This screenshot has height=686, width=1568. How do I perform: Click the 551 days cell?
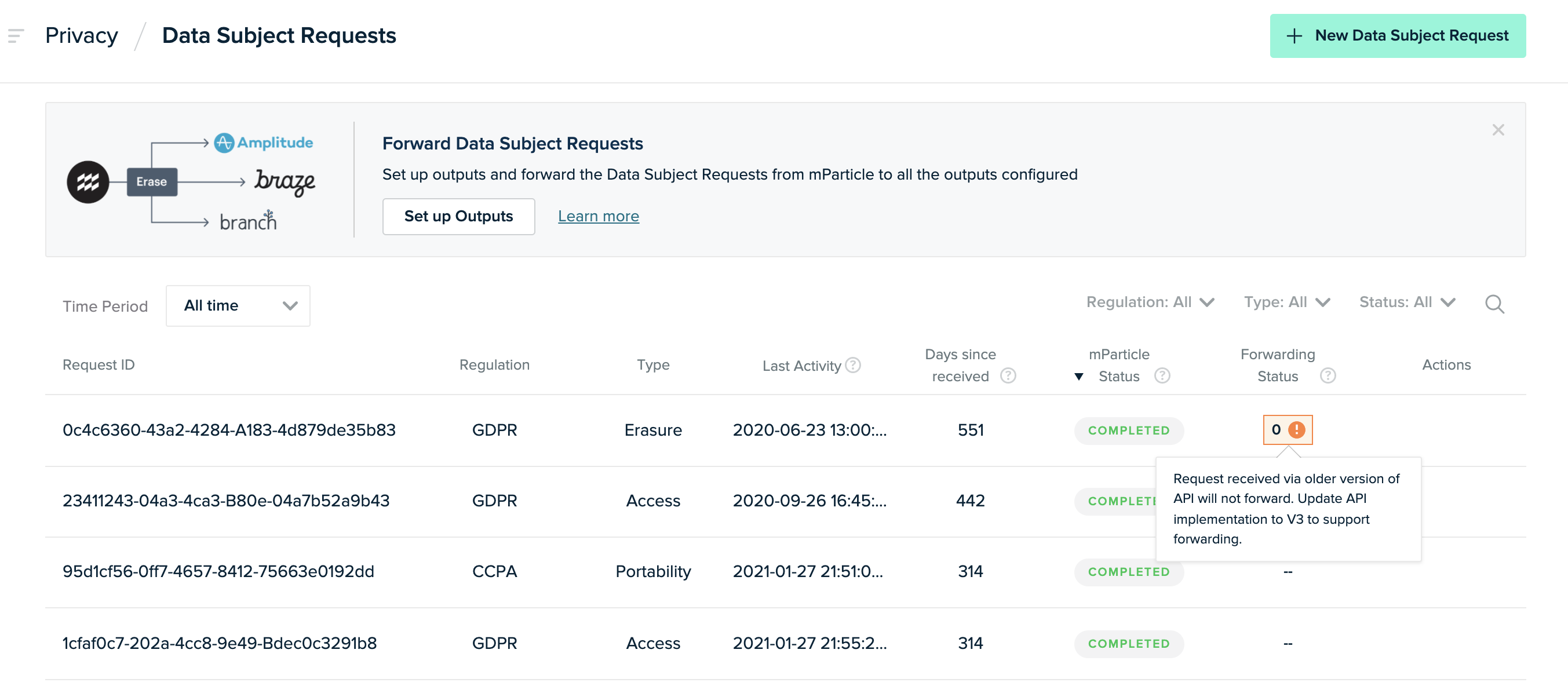point(970,430)
